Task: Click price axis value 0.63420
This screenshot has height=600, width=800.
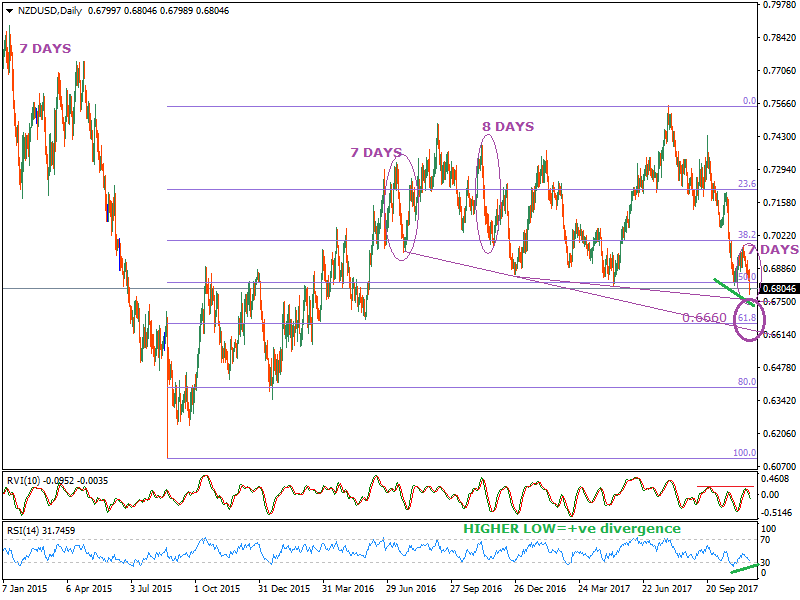Action: tap(780, 401)
